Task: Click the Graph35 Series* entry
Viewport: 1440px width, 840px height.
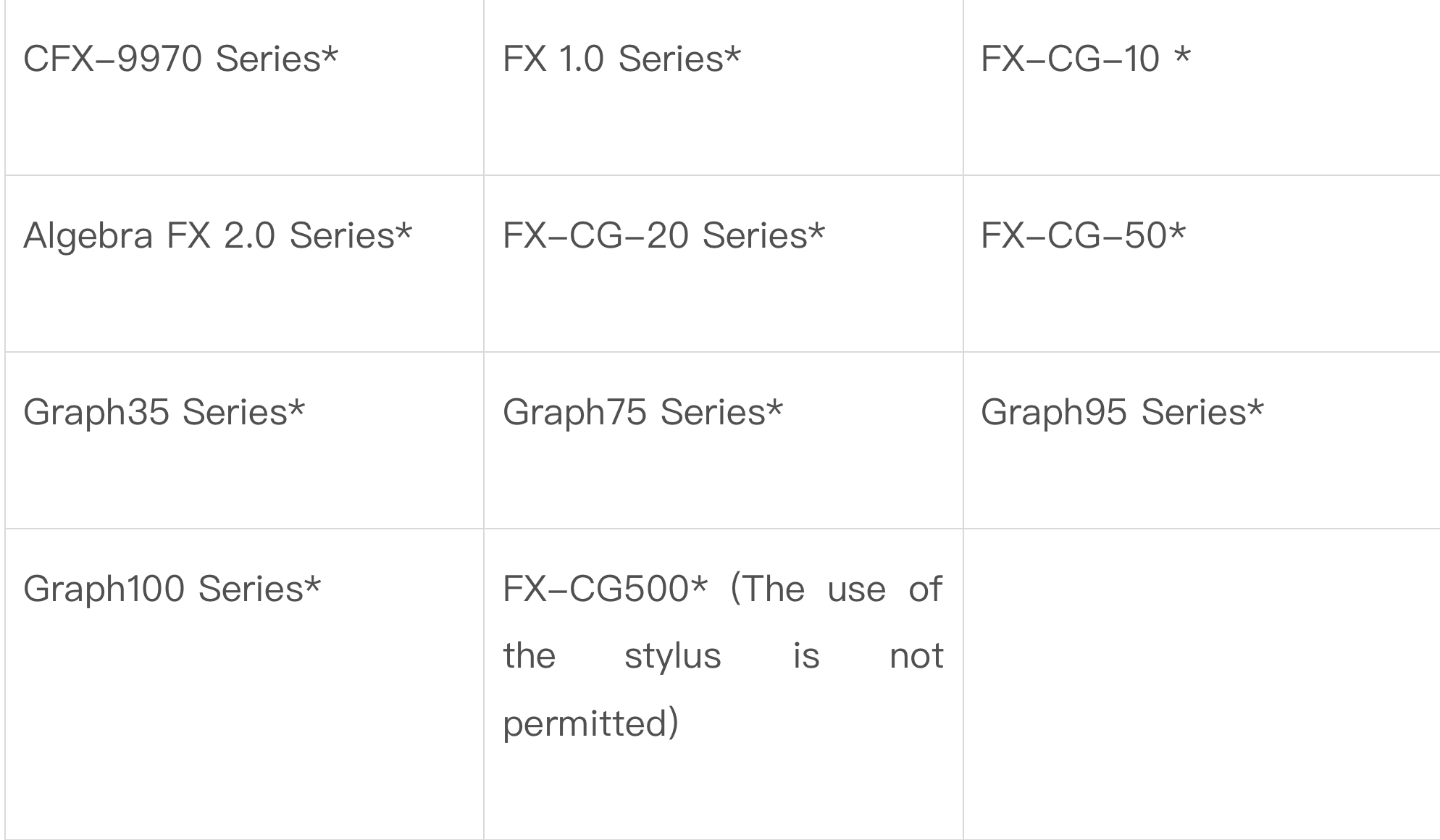Action: [164, 413]
